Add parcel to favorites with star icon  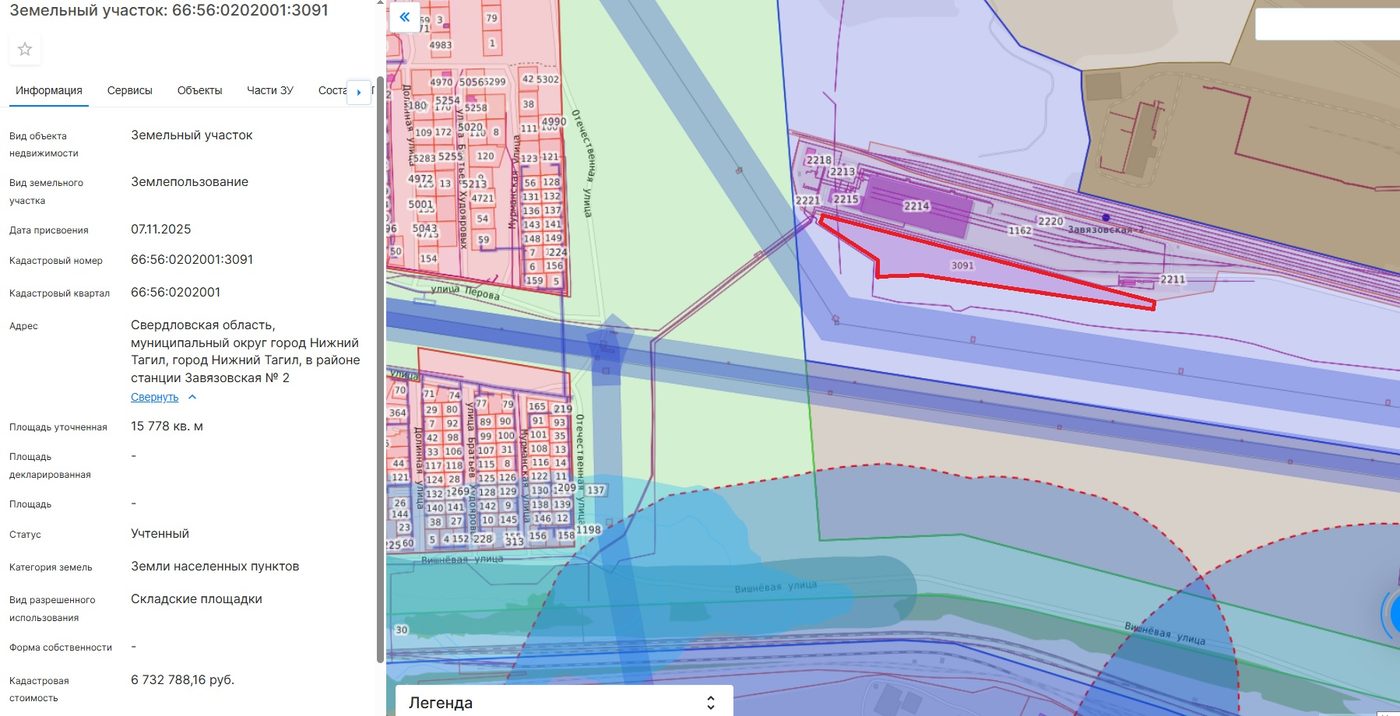pos(25,49)
